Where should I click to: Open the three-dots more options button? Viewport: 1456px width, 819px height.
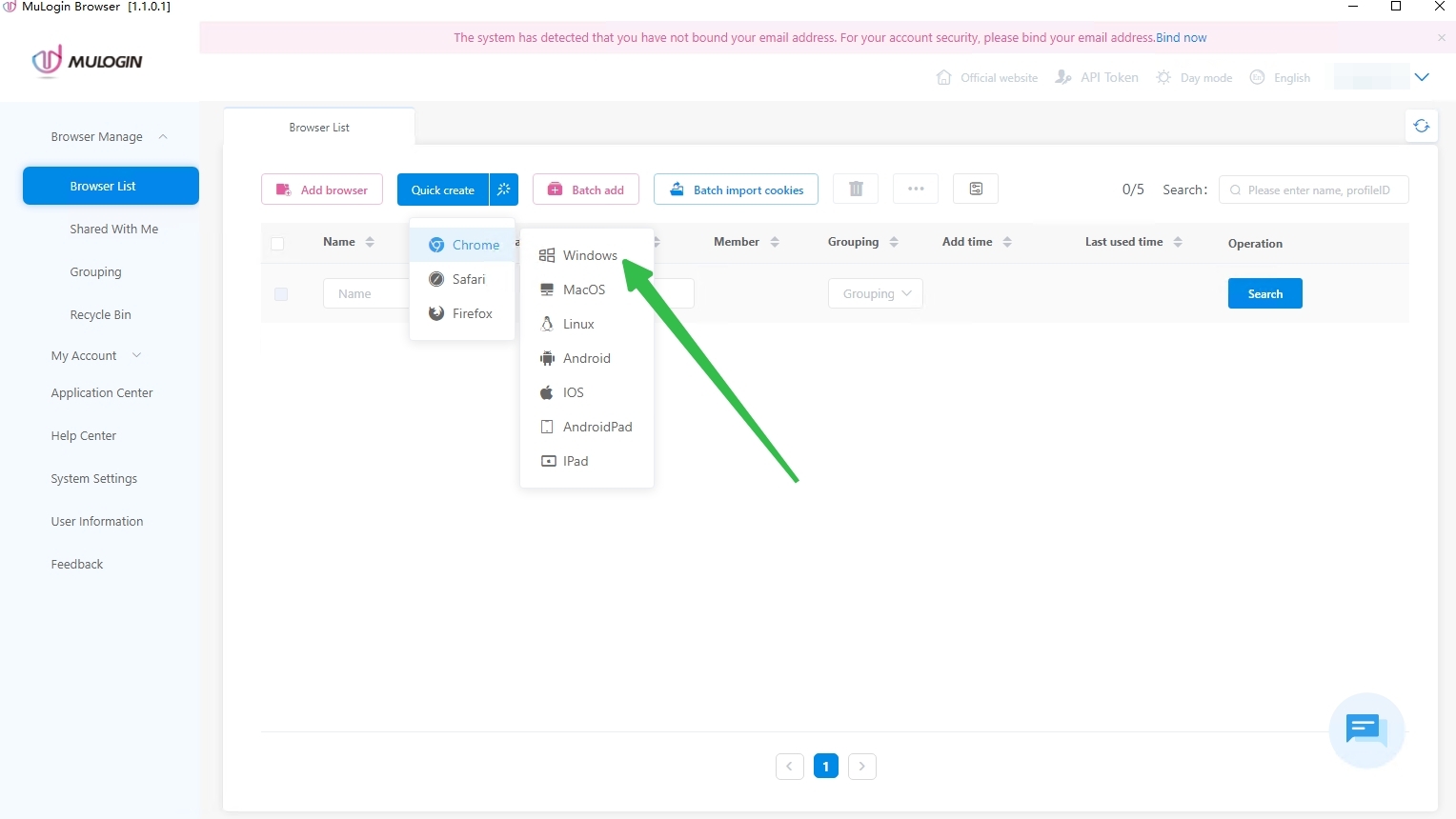[x=916, y=189]
